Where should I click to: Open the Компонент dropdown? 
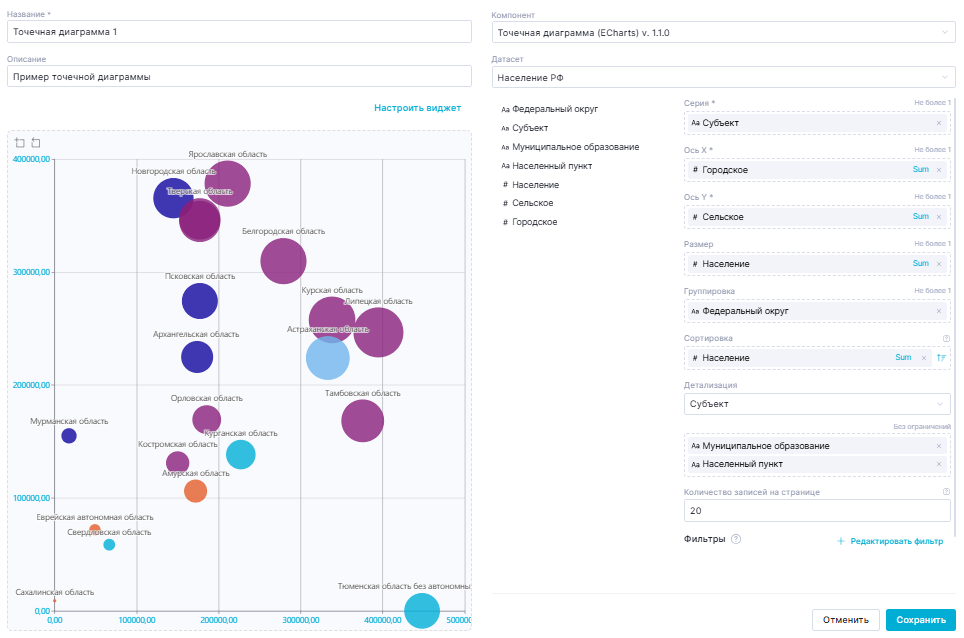[722, 33]
